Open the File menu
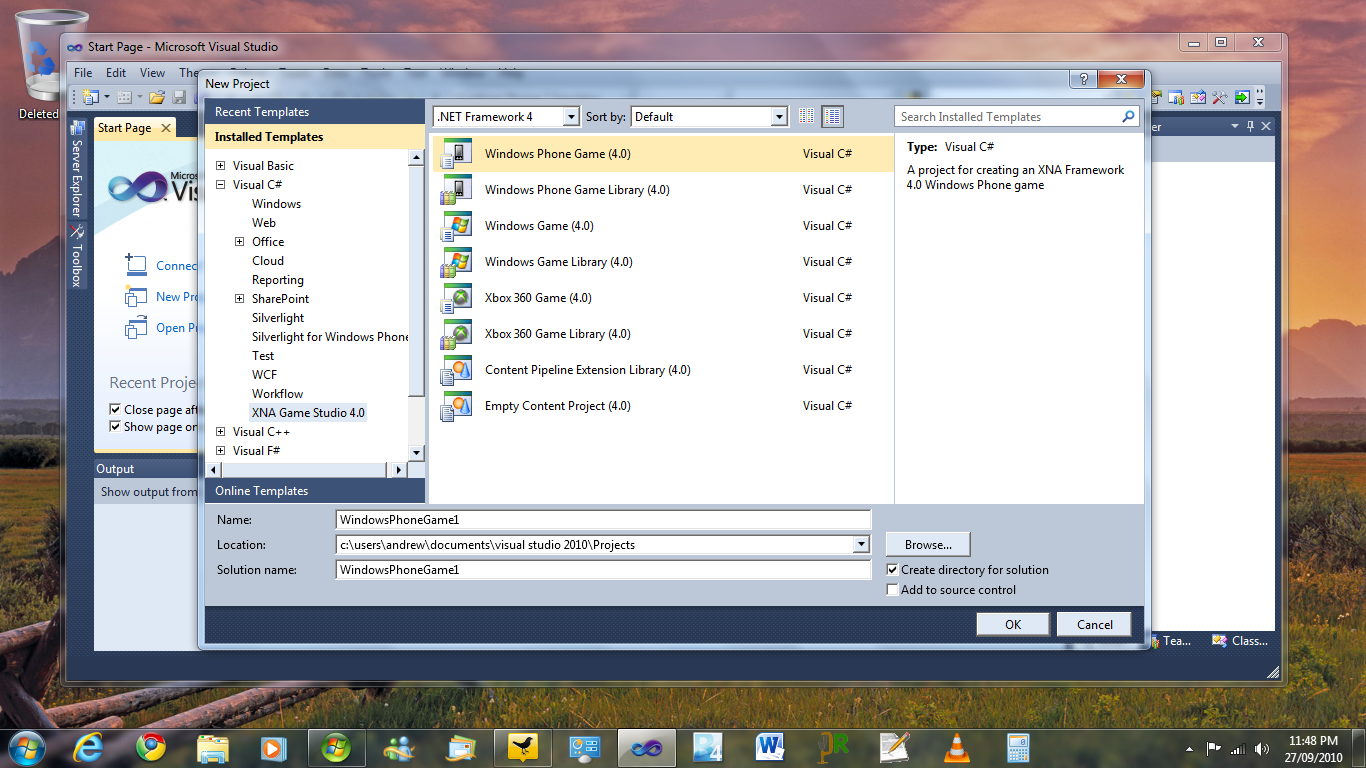Viewport: 1366px width, 768px height. click(x=83, y=73)
